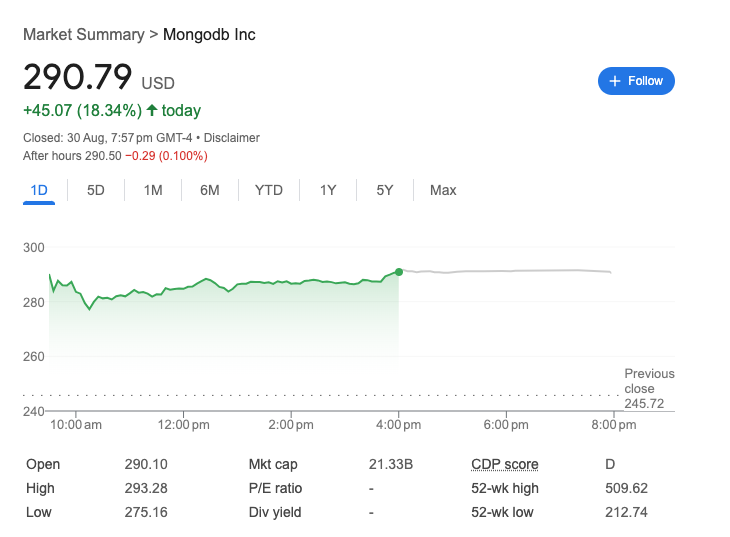
Task: Click the Mkt cap value 21.33B
Action: pyautogui.click(x=389, y=464)
